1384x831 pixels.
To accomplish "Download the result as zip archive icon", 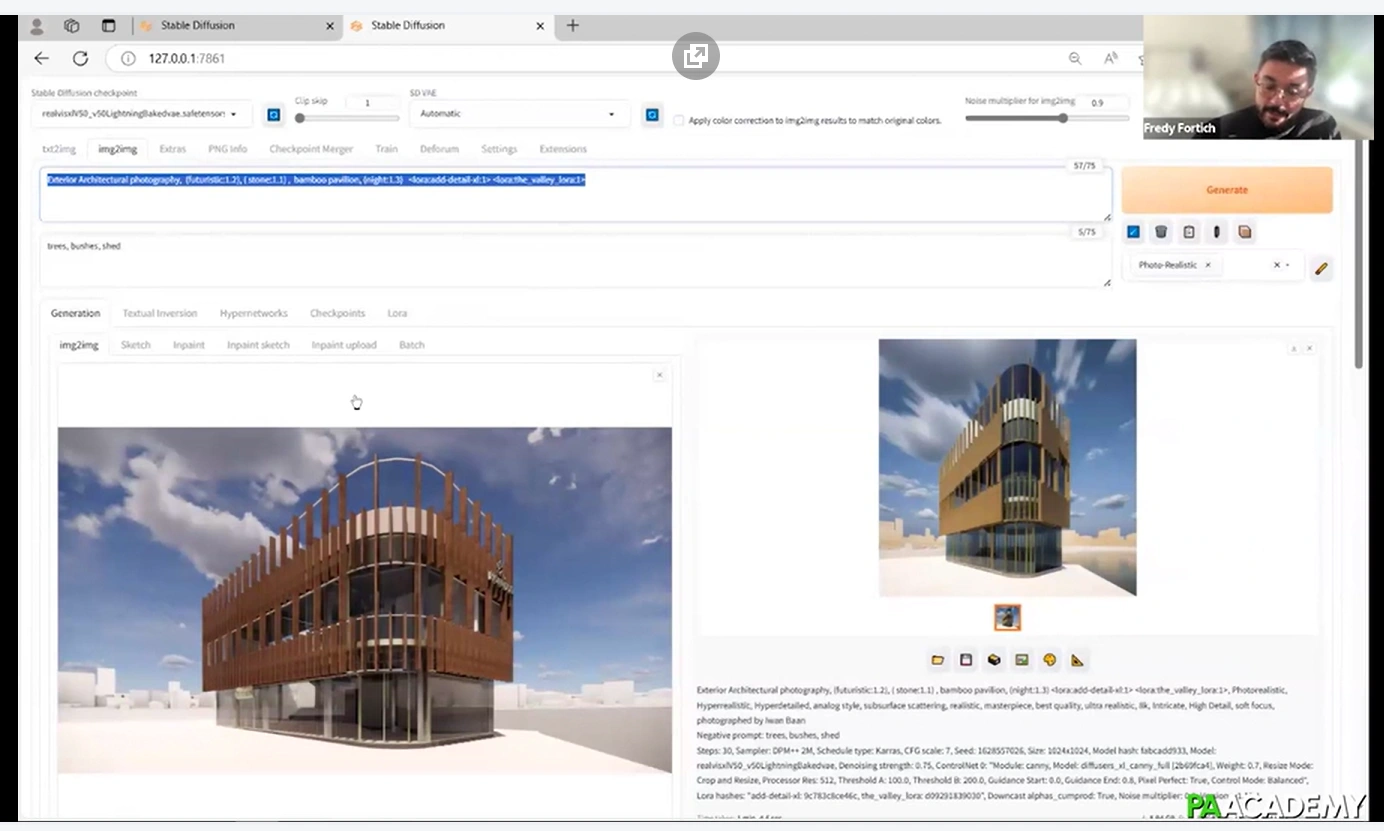I will 994,660.
